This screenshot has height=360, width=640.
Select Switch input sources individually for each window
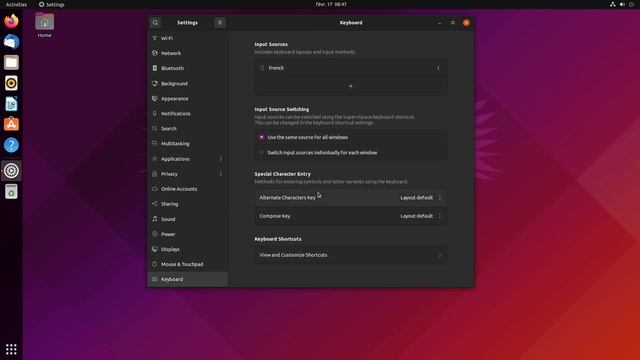pyautogui.click(x=262, y=153)
